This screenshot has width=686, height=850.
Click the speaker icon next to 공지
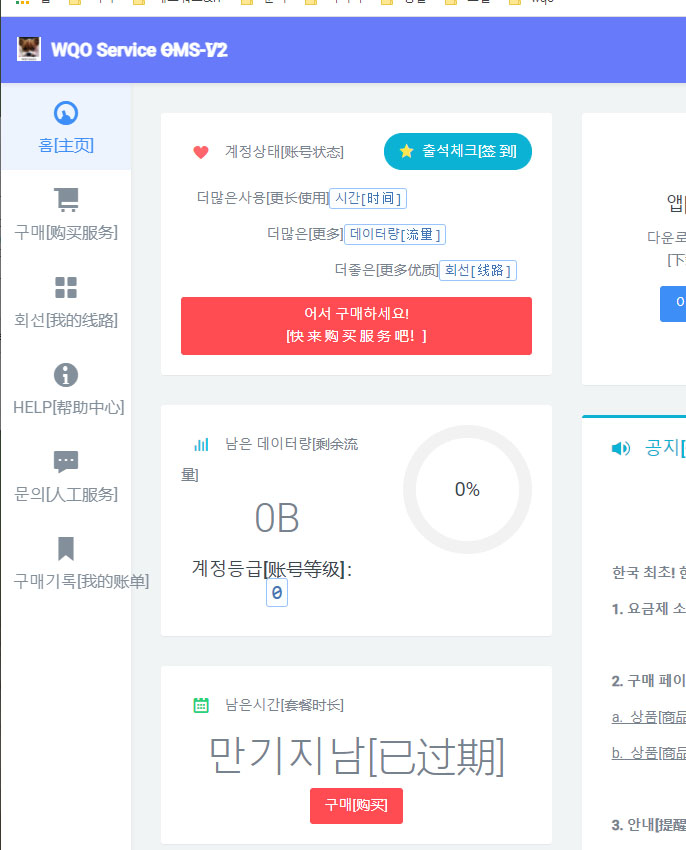pyautogui.click(x=621, y=448)
